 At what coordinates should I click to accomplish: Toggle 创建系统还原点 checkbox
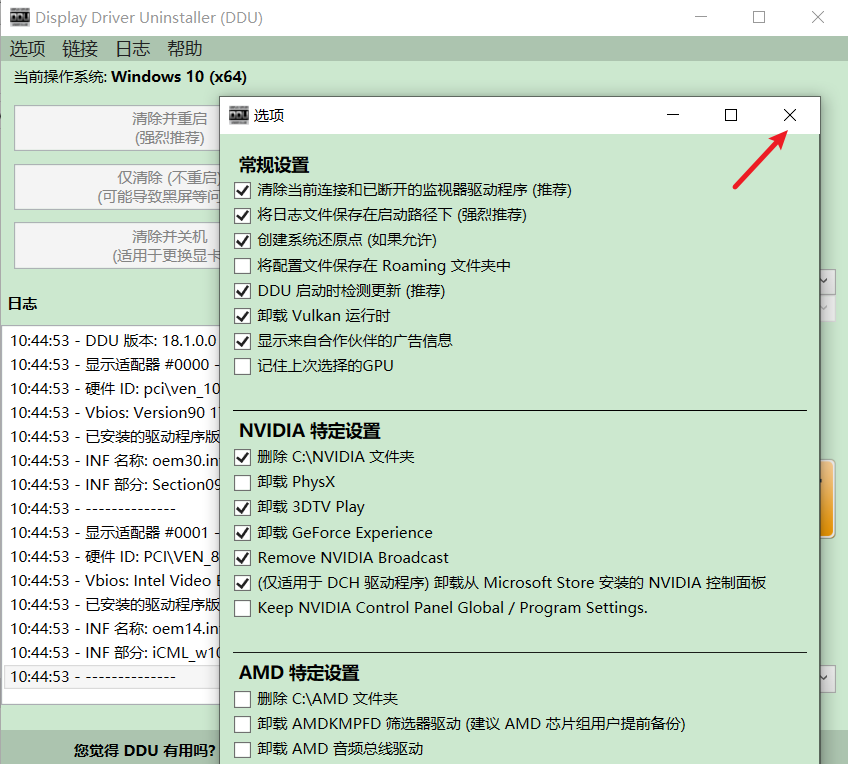pos(242,240)
